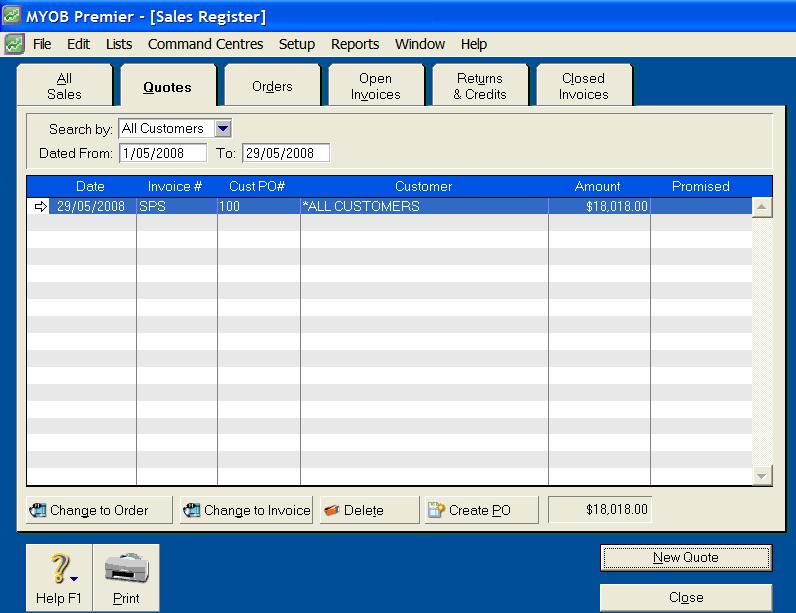Open Help F1 question mark icon

62,569
